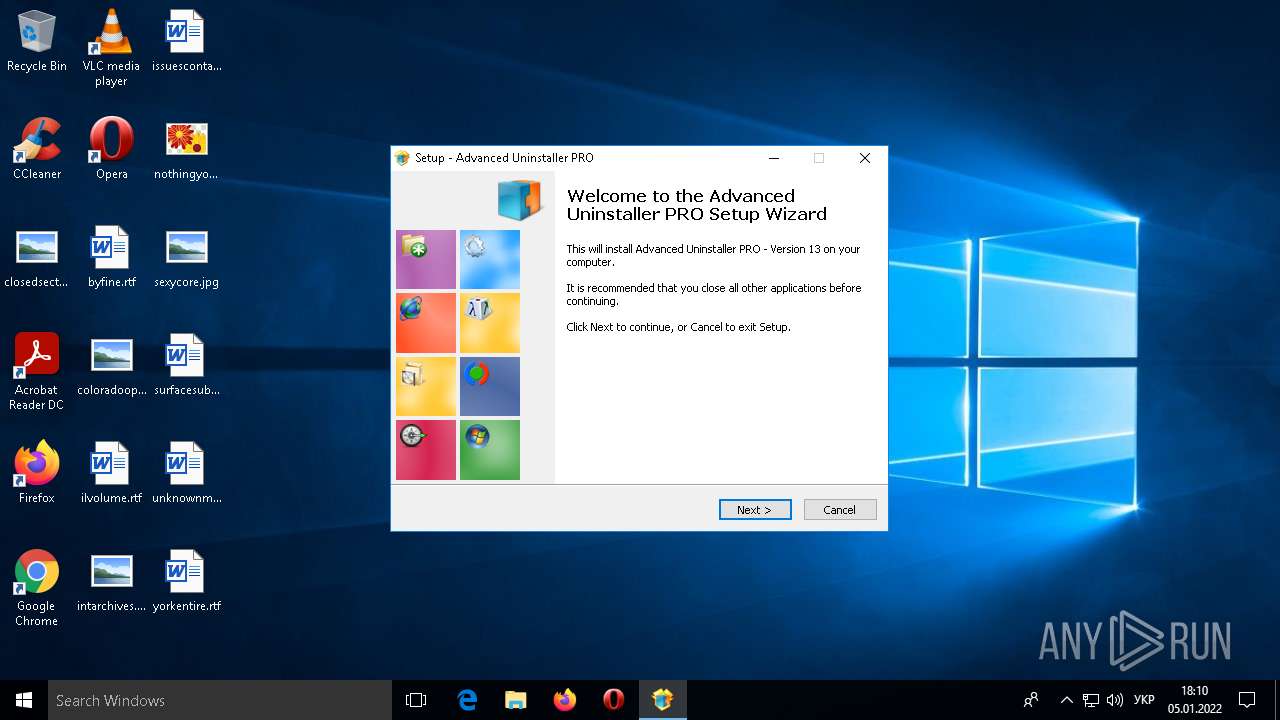Screen dimensions: 1280x720
Task: Select the issuesconta... Word document icon
Action: click(186, 42)
